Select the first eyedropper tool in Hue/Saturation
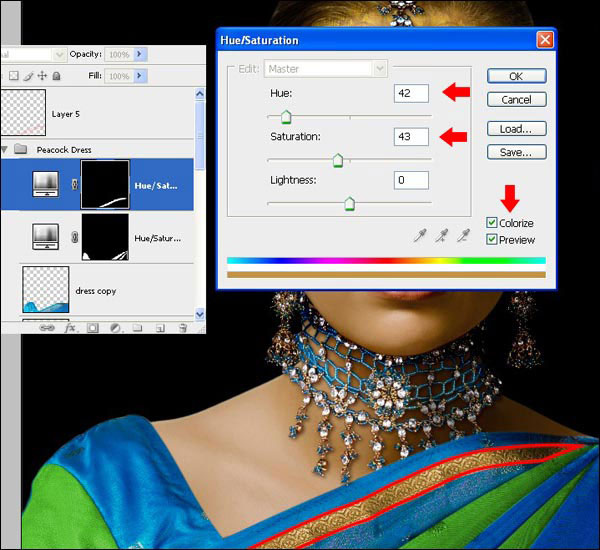The image size is (600, 550). pos(420,236)
